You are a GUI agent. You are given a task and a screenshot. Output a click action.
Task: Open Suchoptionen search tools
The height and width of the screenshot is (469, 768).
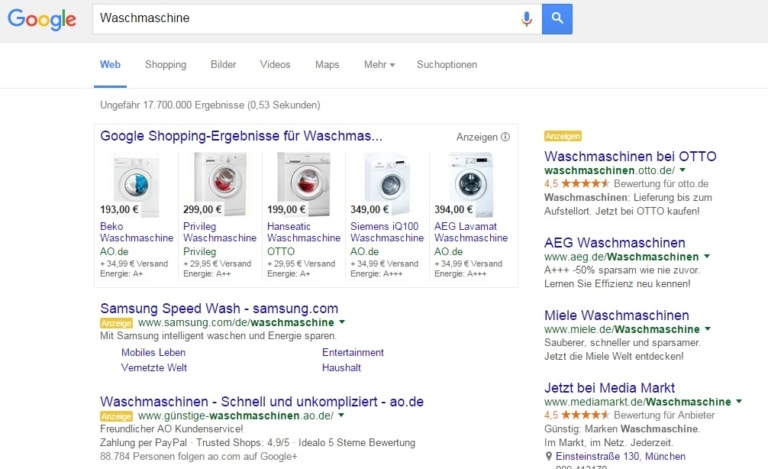coord(447,65)
